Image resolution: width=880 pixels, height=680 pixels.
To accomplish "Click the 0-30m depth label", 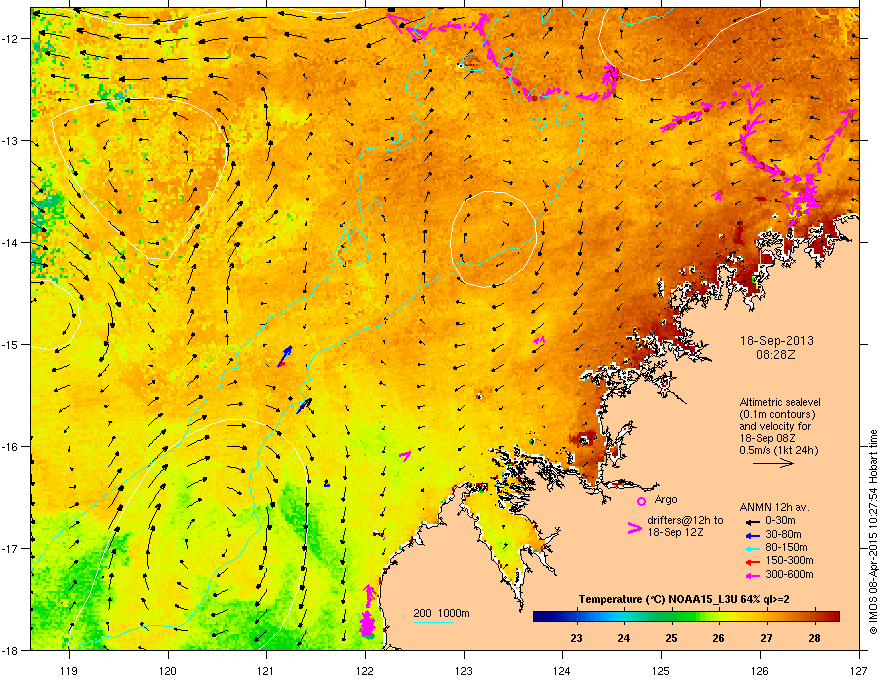I will 780,521.
